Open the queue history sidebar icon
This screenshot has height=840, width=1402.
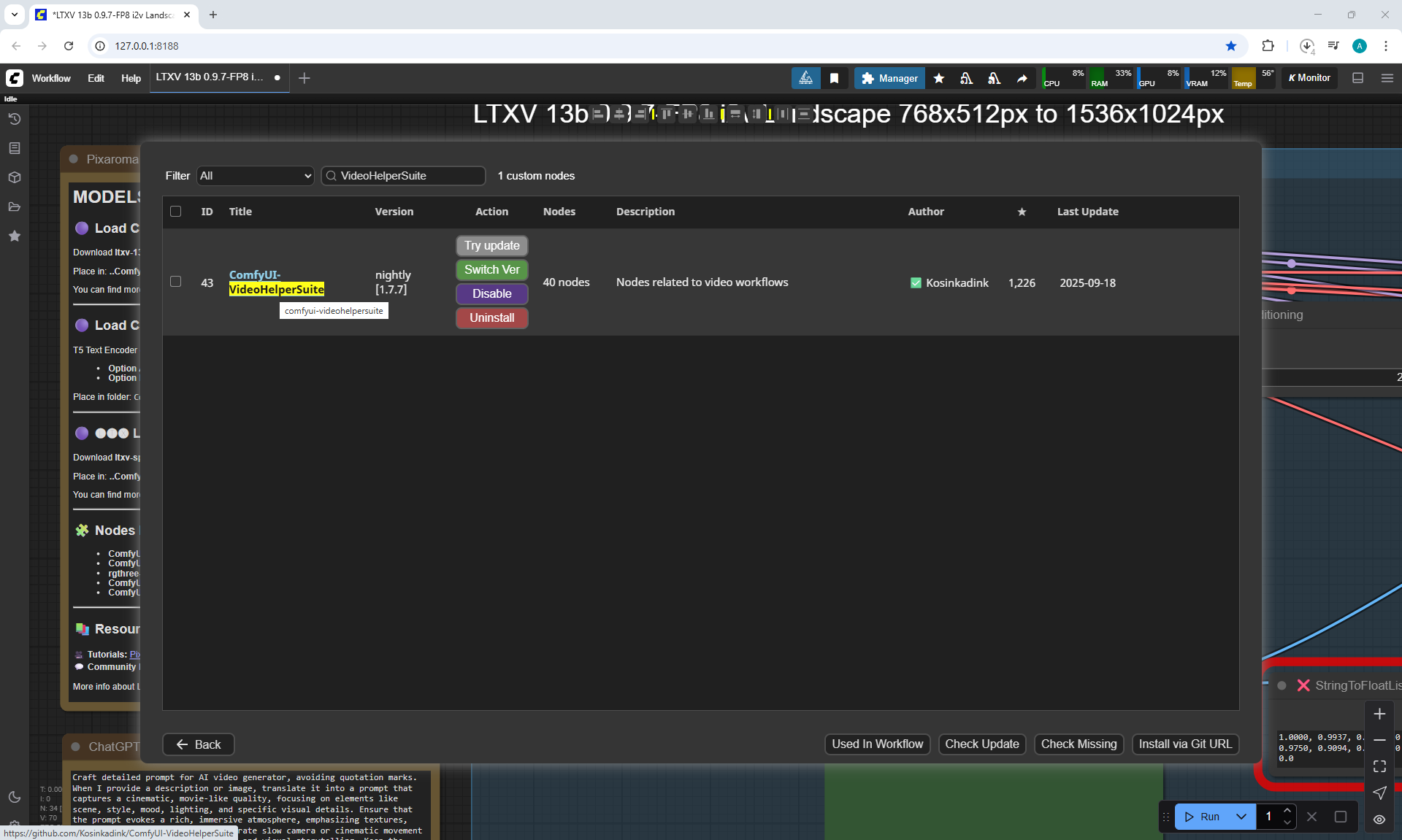click(x=14, y=119)
